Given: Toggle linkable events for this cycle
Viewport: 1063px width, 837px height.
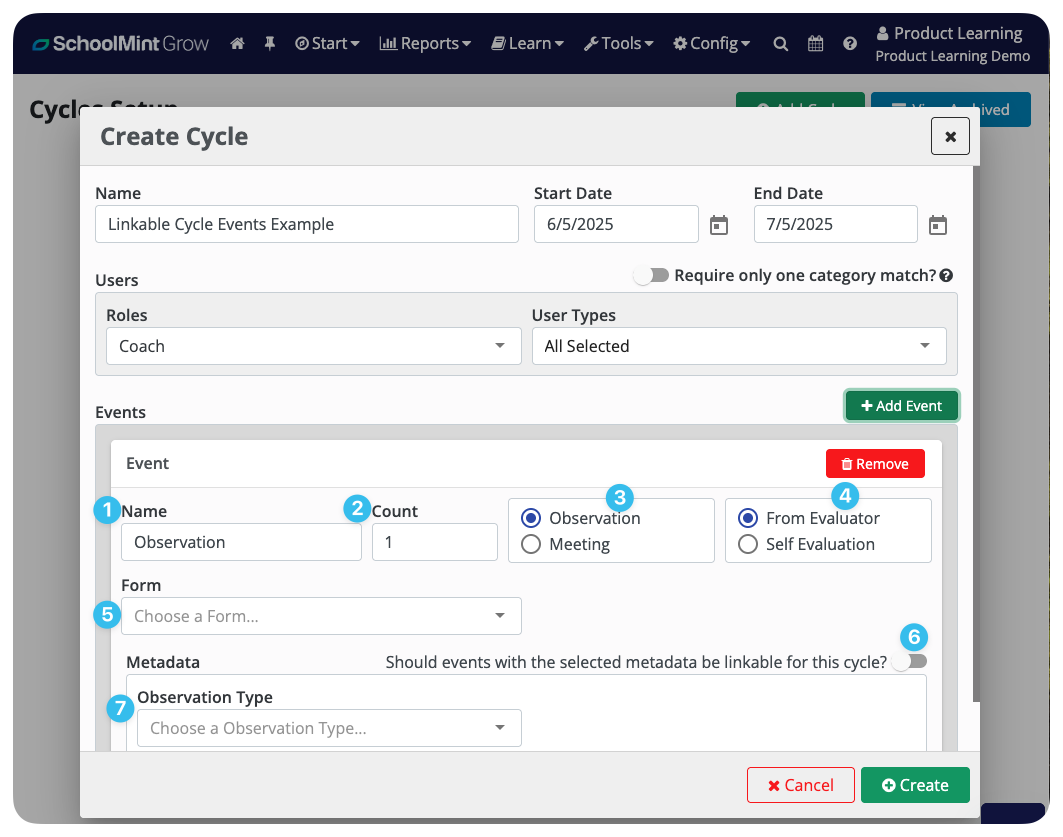Looking at the screenshot, I should tap(910, 661).
